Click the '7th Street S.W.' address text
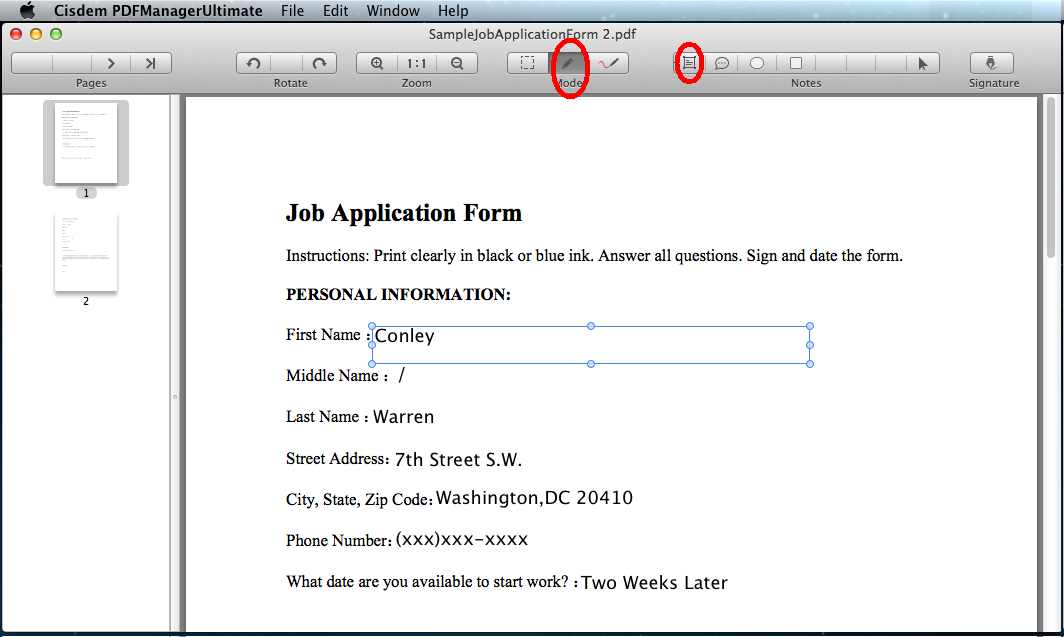 458,459
